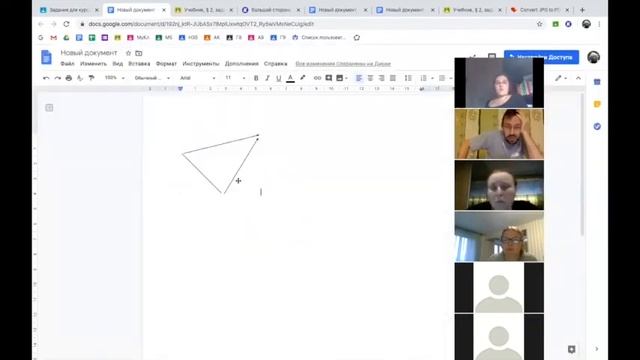This screenshot has height=360, width=640.
Task: Click the Undo arrow in Docs toolbar
Action: pyautogui.click(x=46, y=78)
